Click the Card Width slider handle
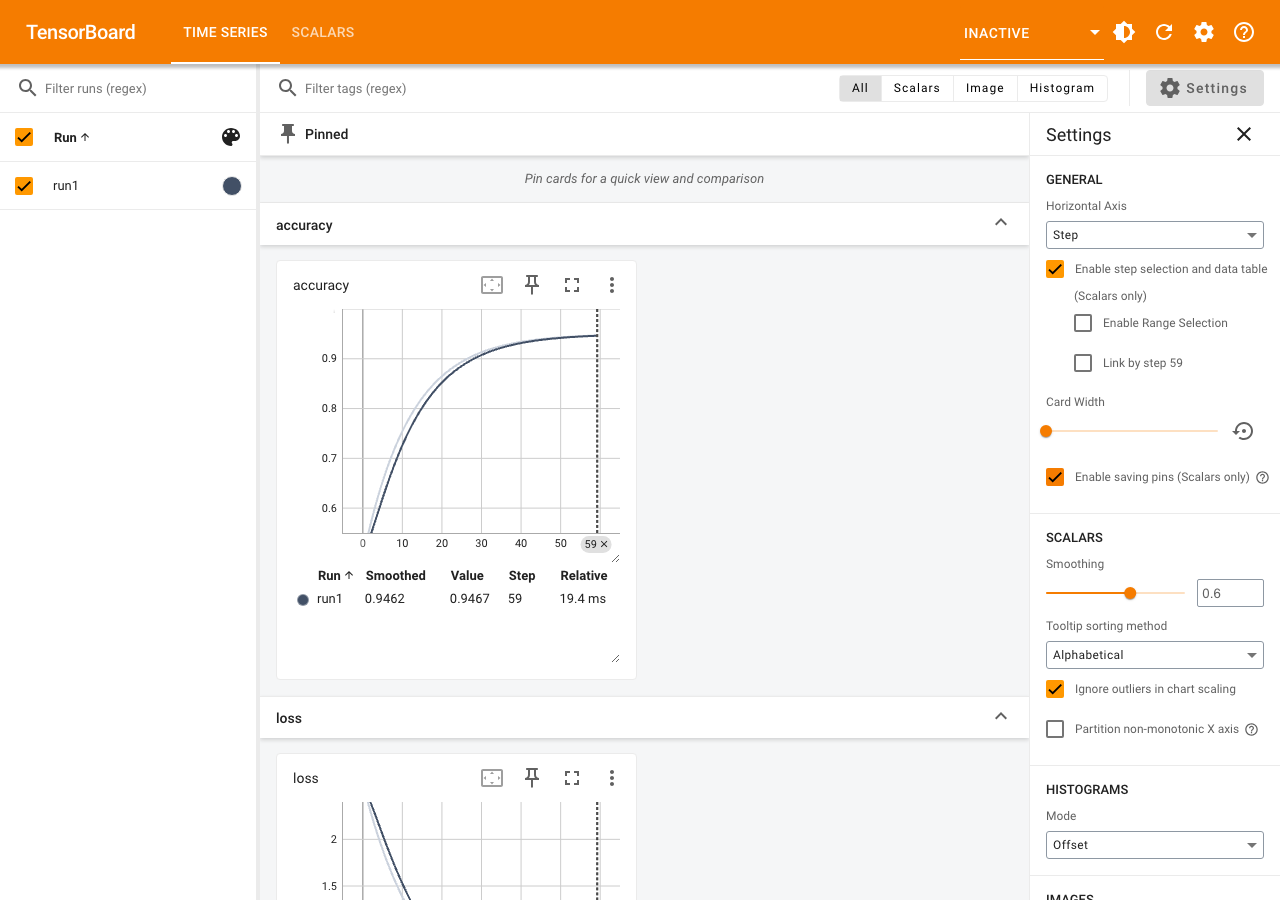The height and width of the screenshot is (900, 1280). coord(1046,431)
